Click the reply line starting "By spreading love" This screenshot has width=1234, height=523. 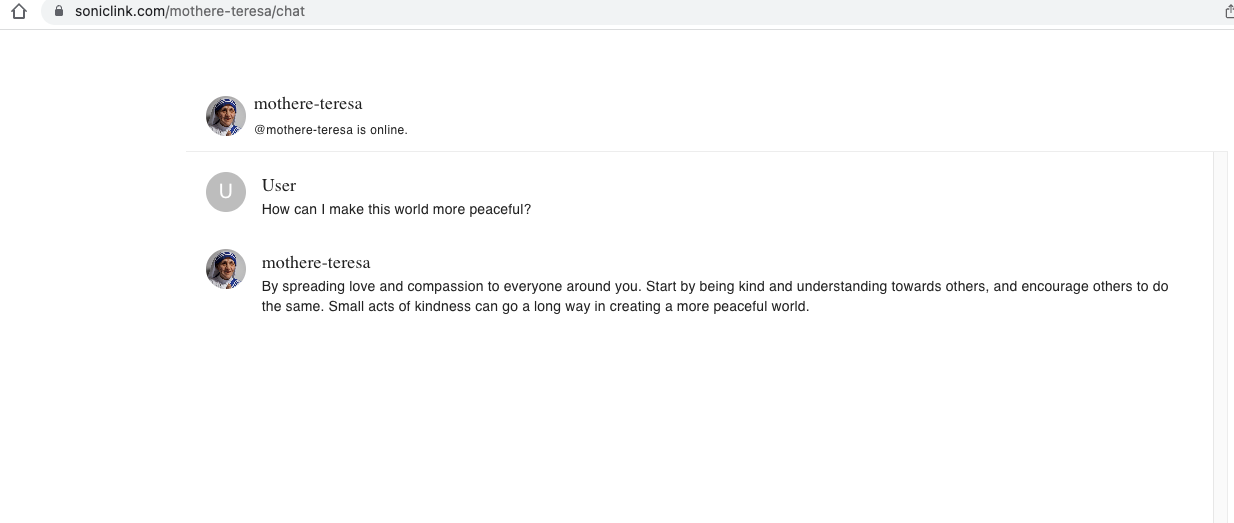pos(715,286)
